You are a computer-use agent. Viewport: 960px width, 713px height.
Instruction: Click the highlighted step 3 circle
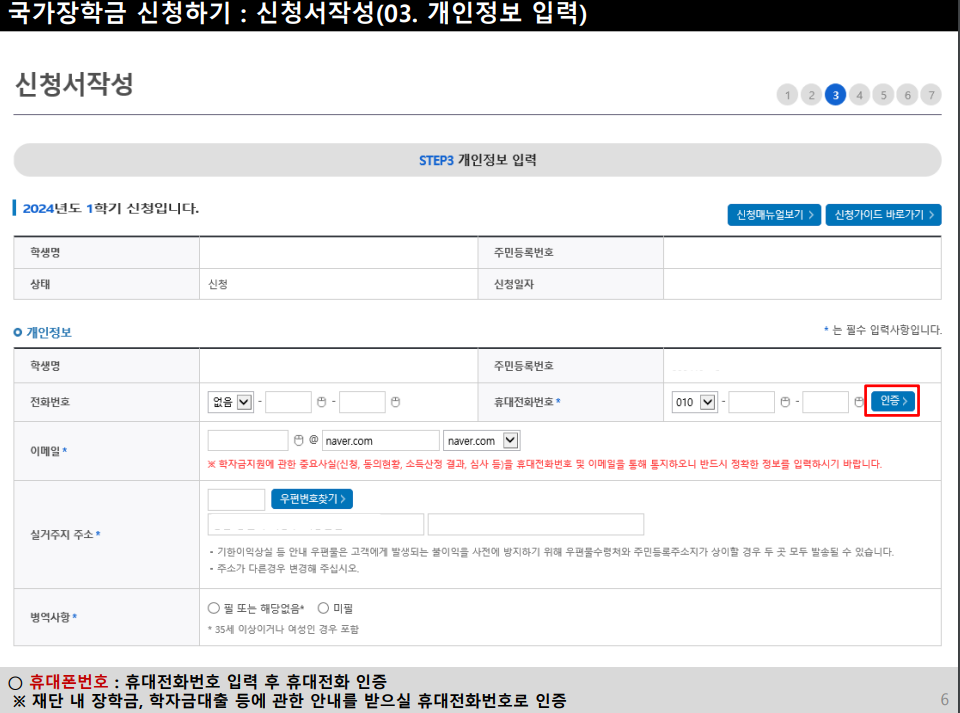click(x=835, y=95)
